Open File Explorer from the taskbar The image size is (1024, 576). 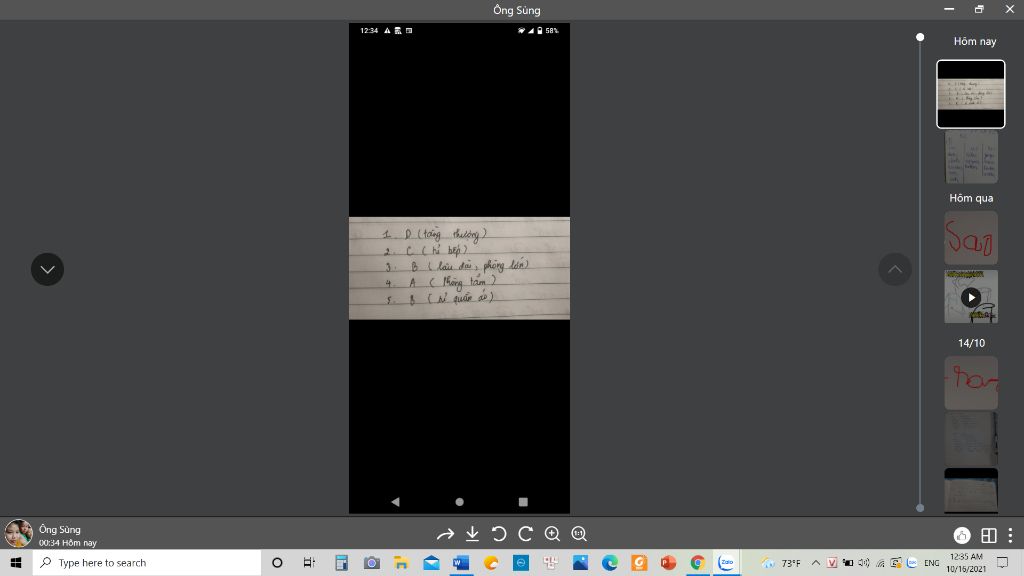401,562
